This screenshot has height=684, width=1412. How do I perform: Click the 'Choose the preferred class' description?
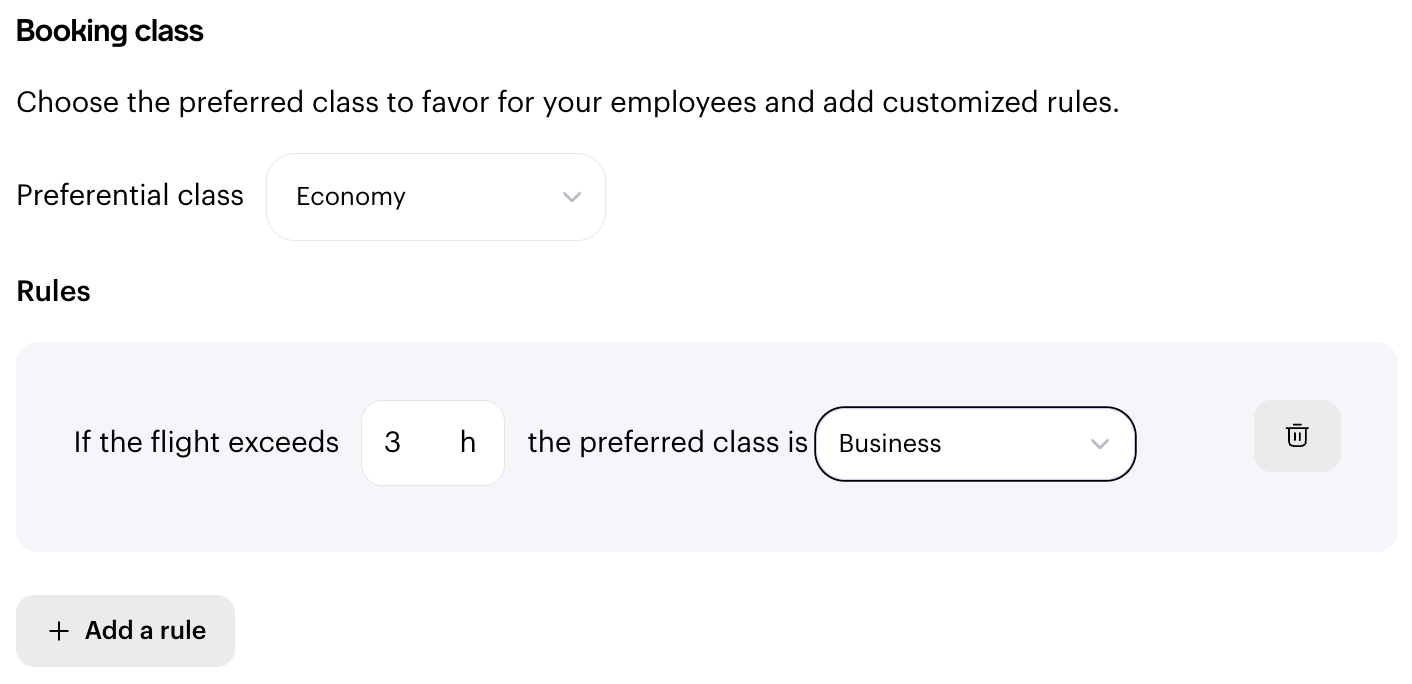(568, 102)
